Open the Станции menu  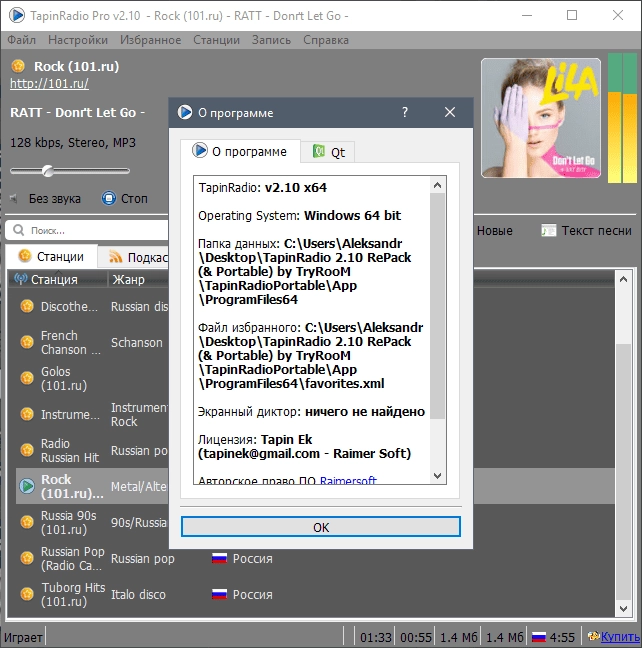tap(216, 40)
